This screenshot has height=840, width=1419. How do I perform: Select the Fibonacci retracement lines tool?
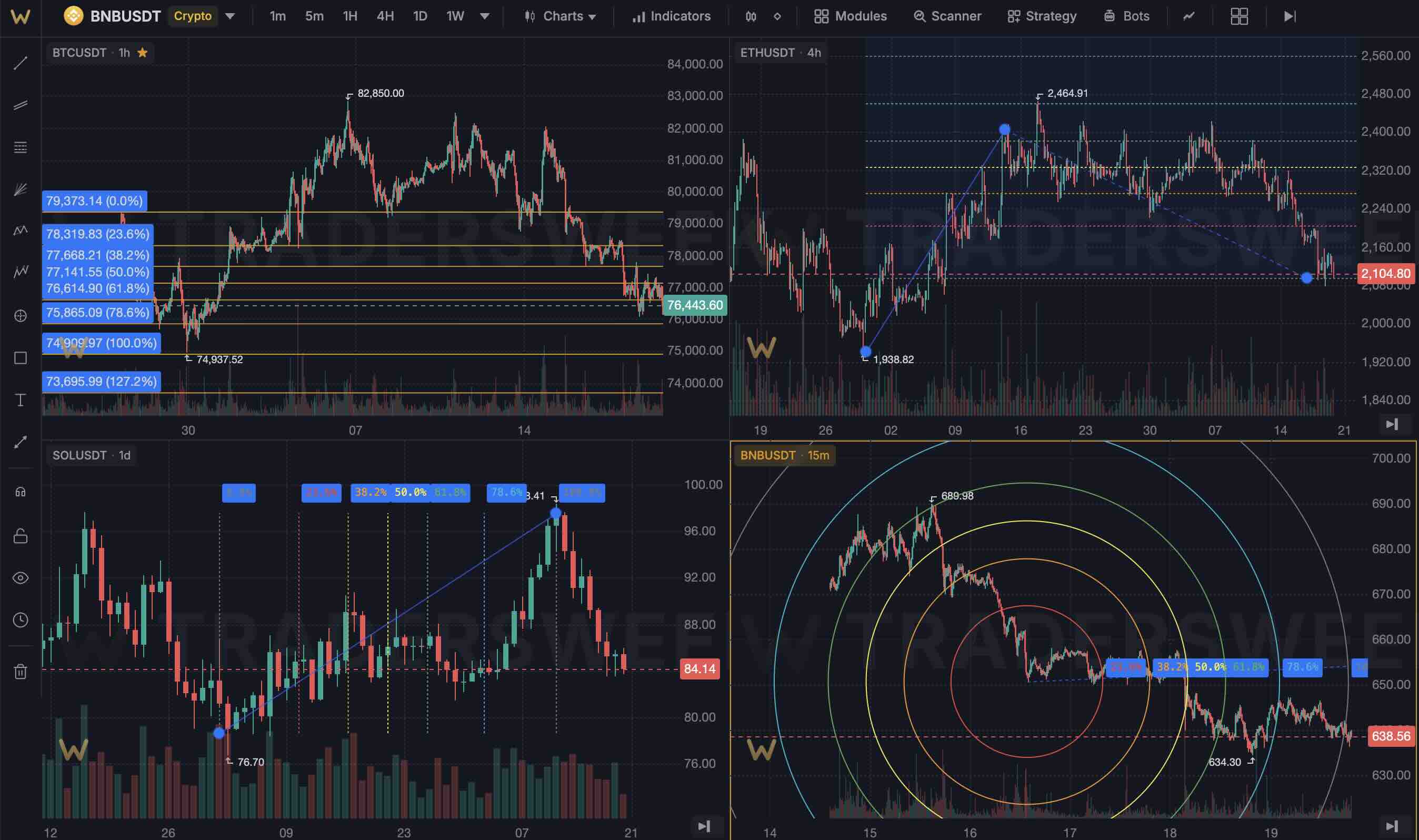coord(21,148)
